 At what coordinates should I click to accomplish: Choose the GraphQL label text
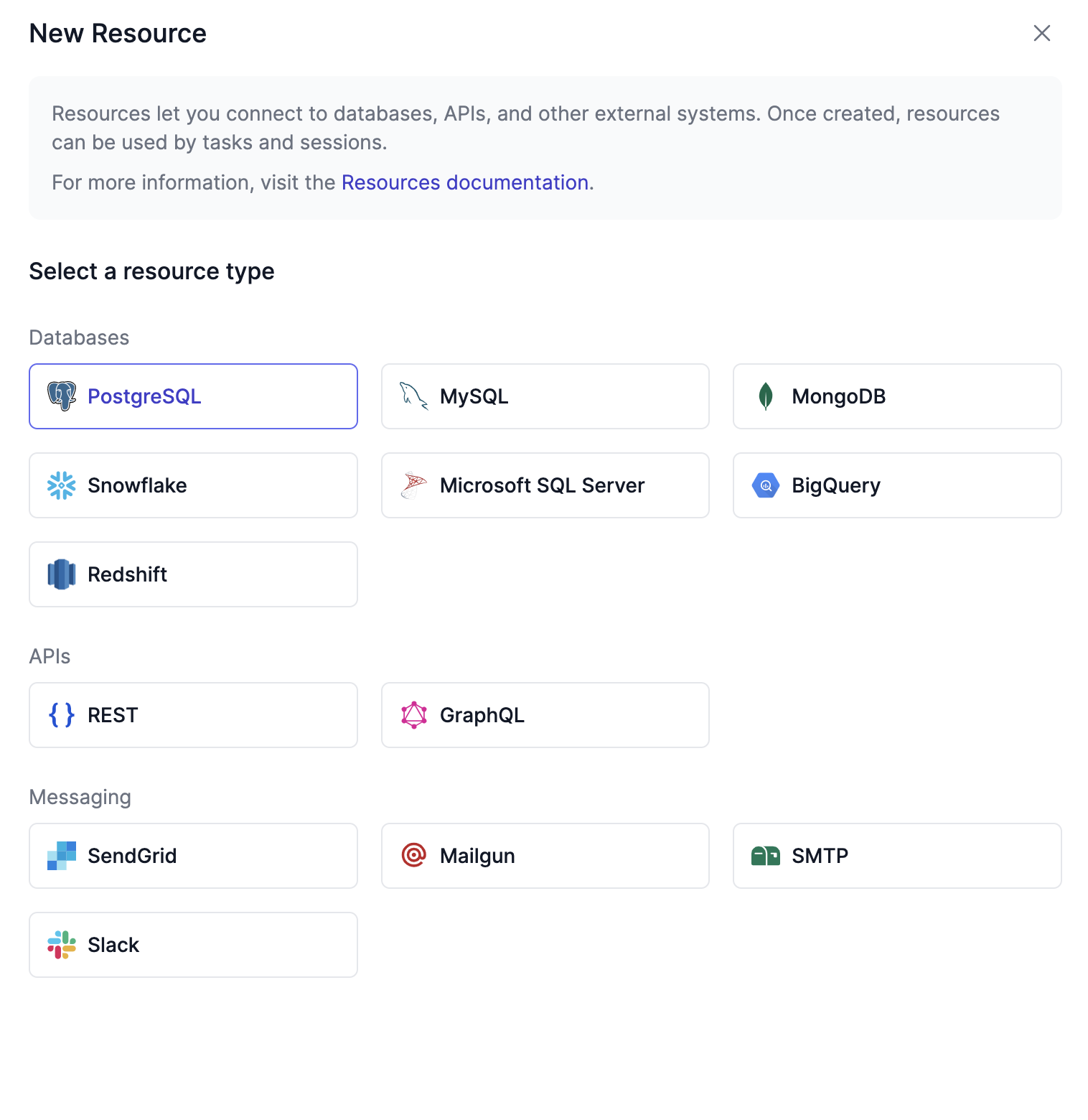click(482, 715)
